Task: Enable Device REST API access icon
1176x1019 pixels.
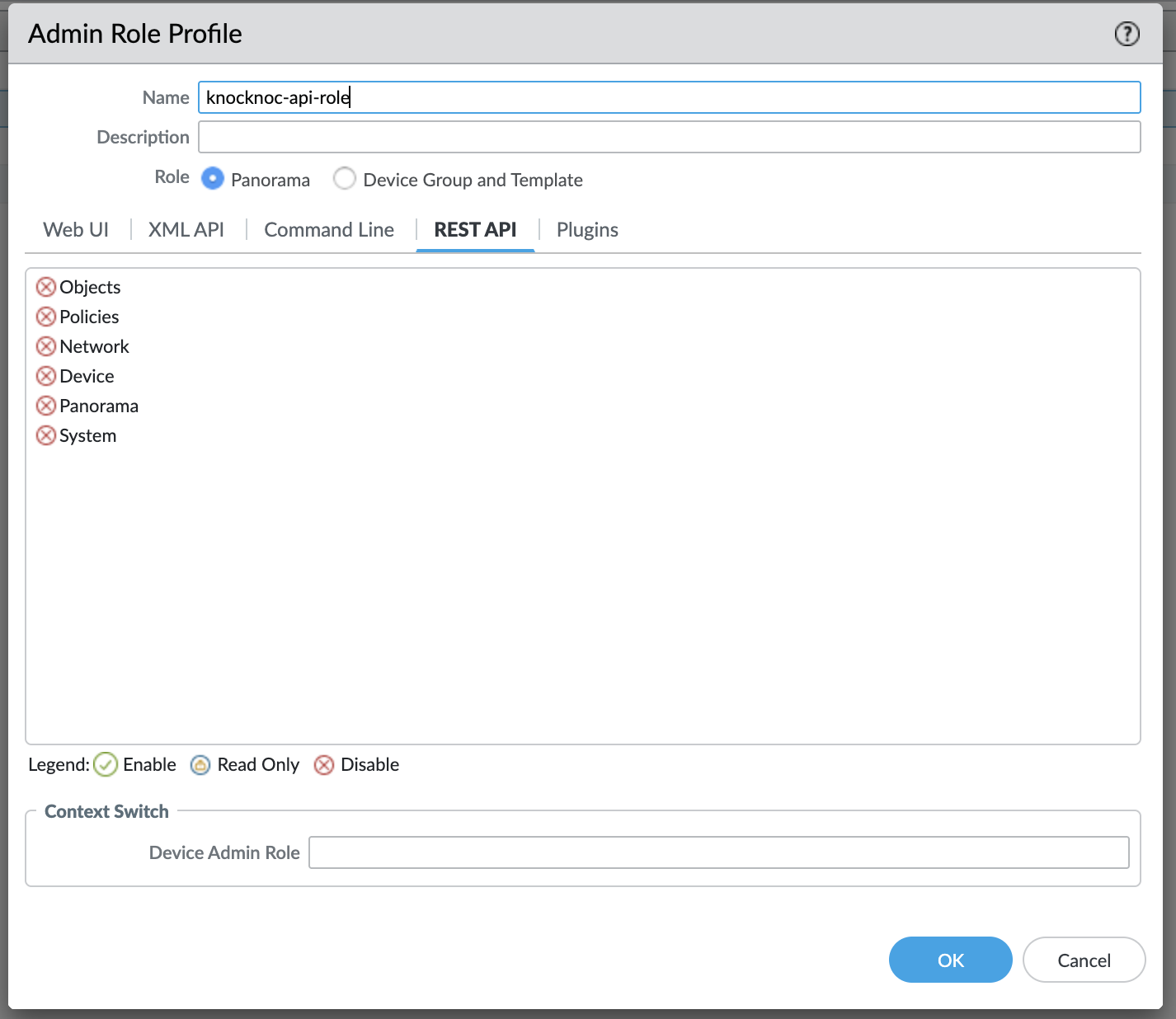Action: [x=46, y=376]
